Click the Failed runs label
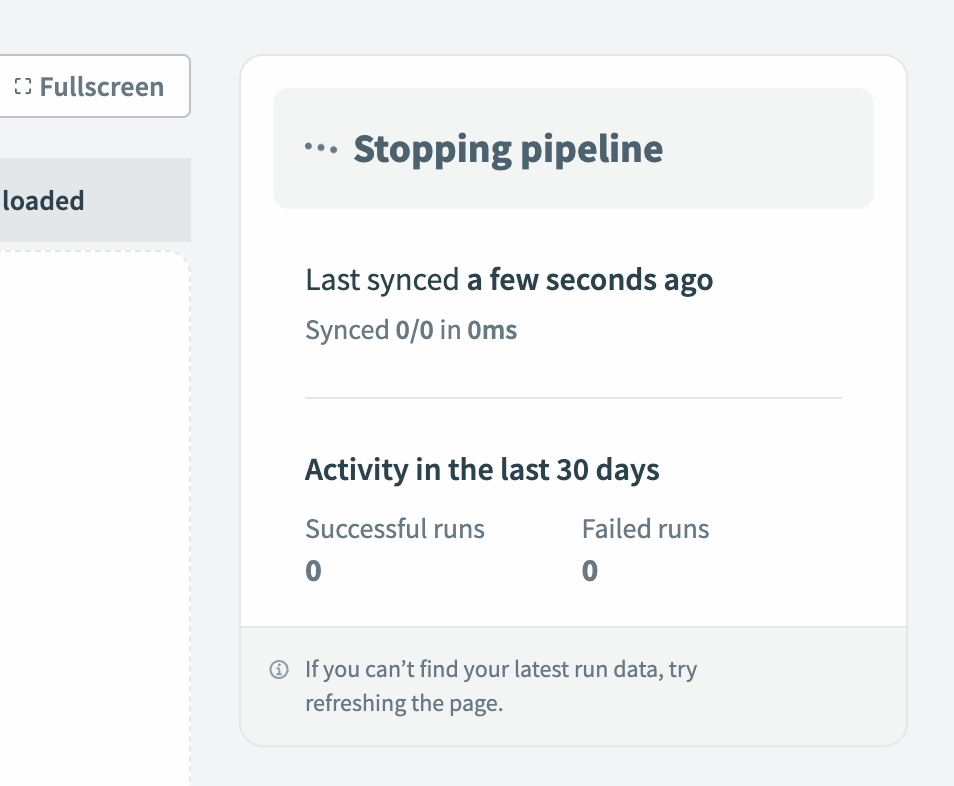This screenshot has width=954, height=786. (645, 529)
